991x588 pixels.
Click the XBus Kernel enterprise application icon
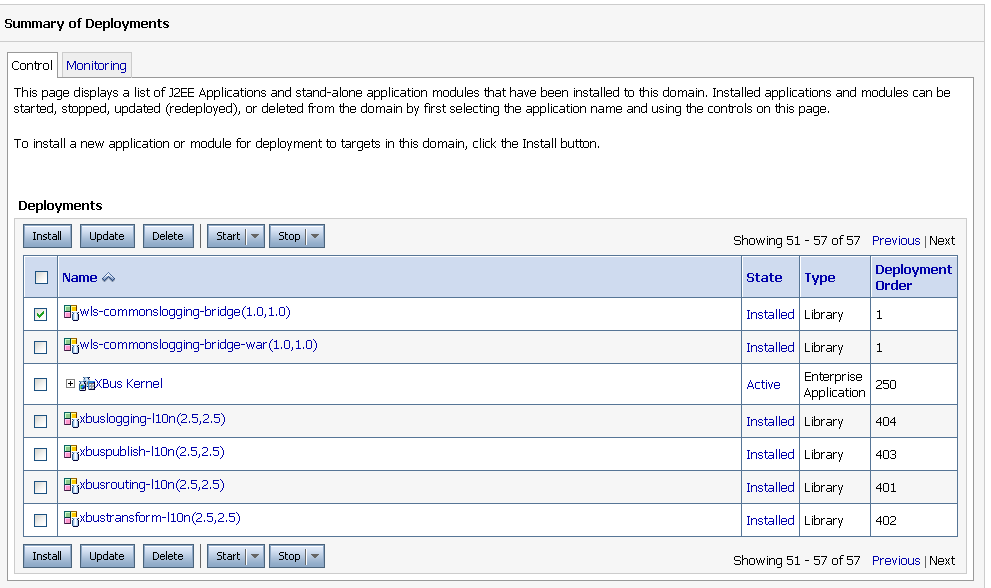87,384
